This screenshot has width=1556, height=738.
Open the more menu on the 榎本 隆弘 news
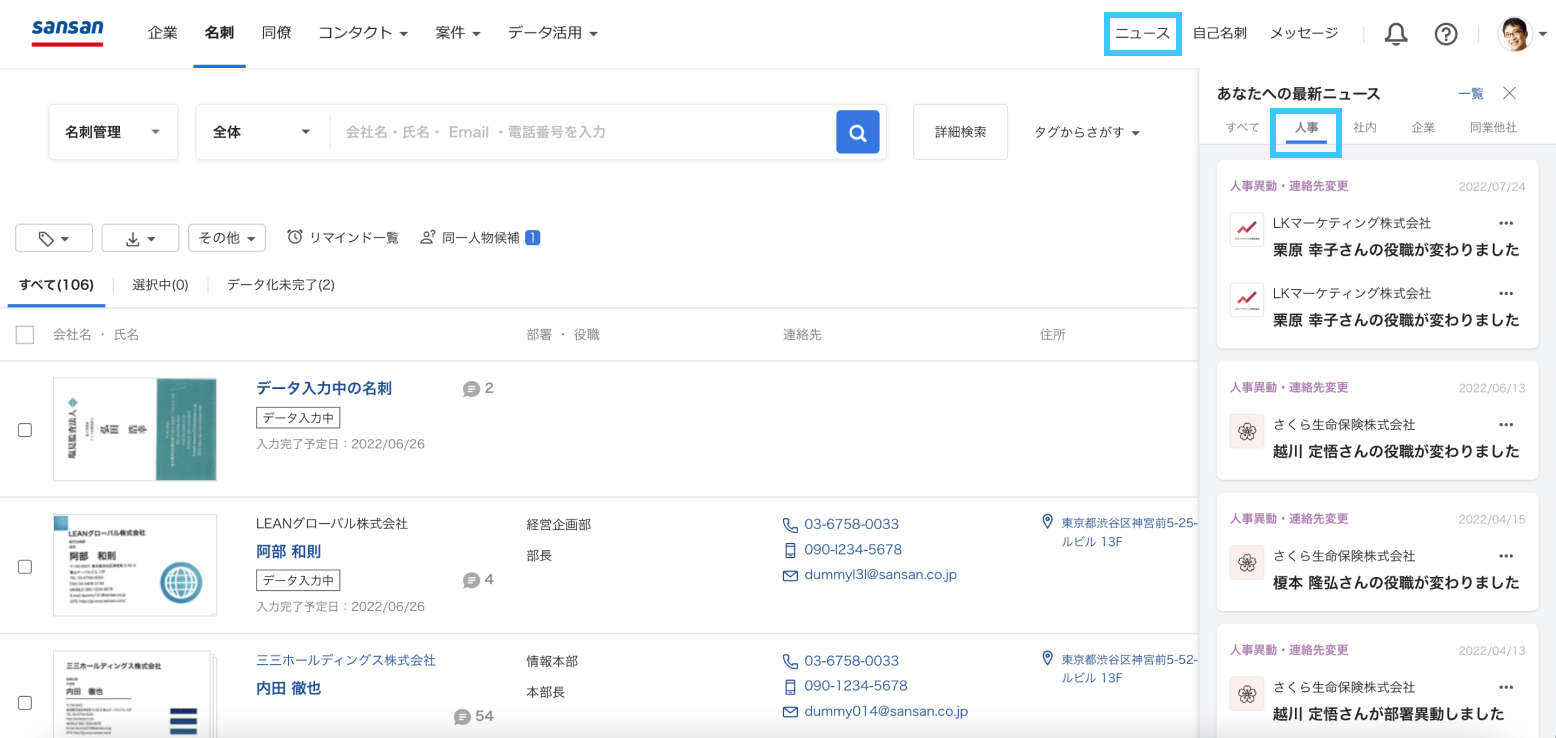click(1506, 555)
